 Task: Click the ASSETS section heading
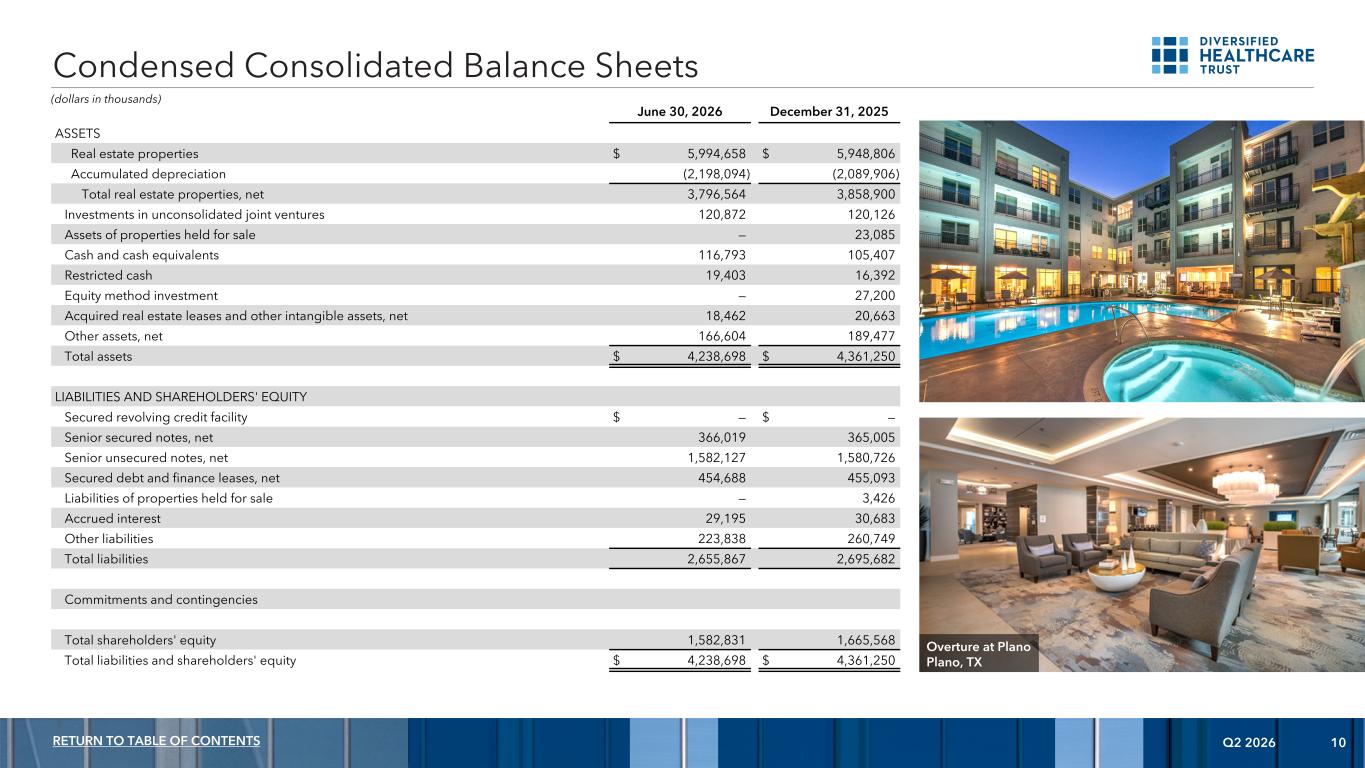pyautogui.click(x=77, y=133)
